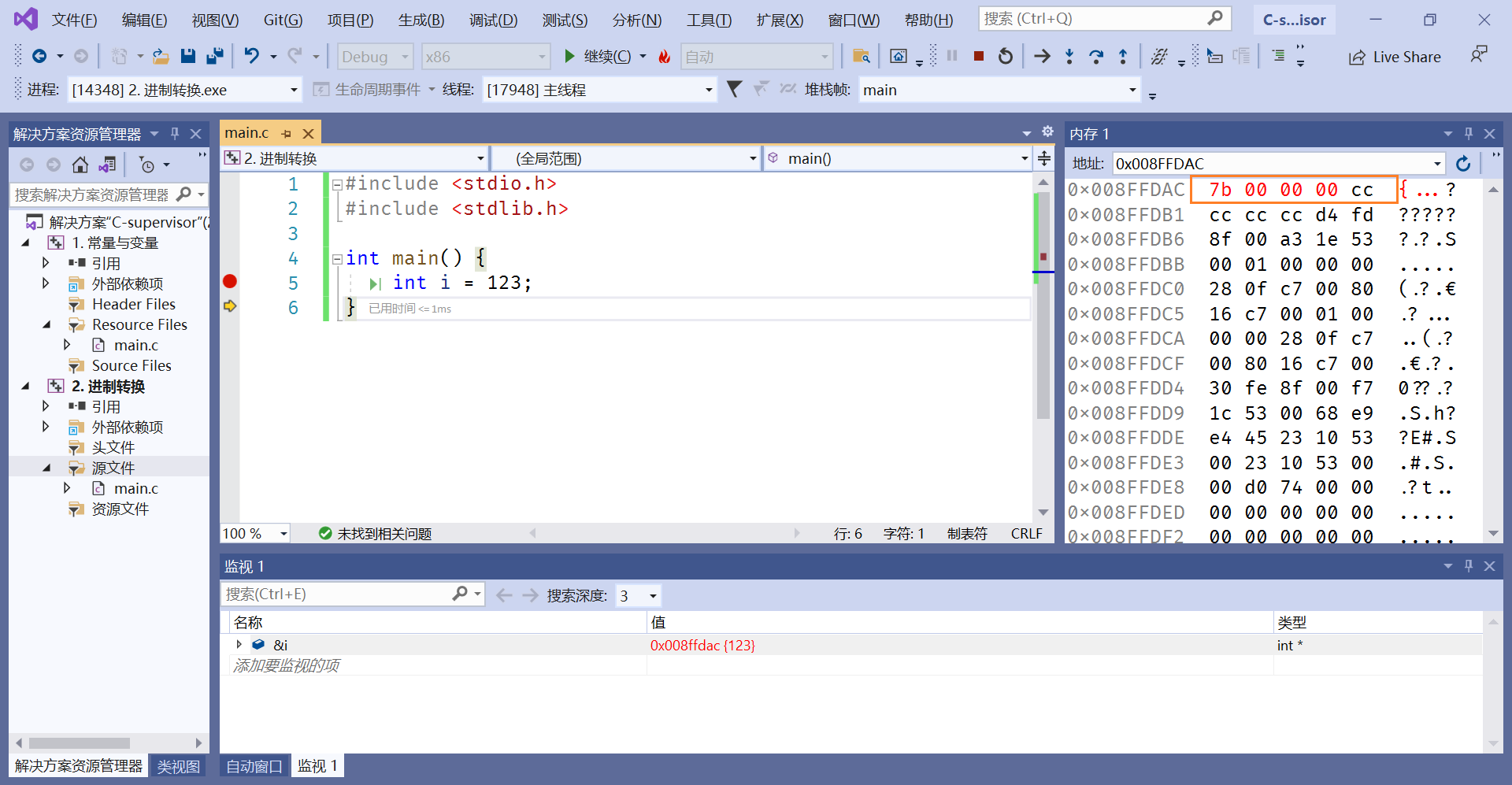
Task: Pin the Memory 1 (内存 1) panel
Action: [1469, 134]
